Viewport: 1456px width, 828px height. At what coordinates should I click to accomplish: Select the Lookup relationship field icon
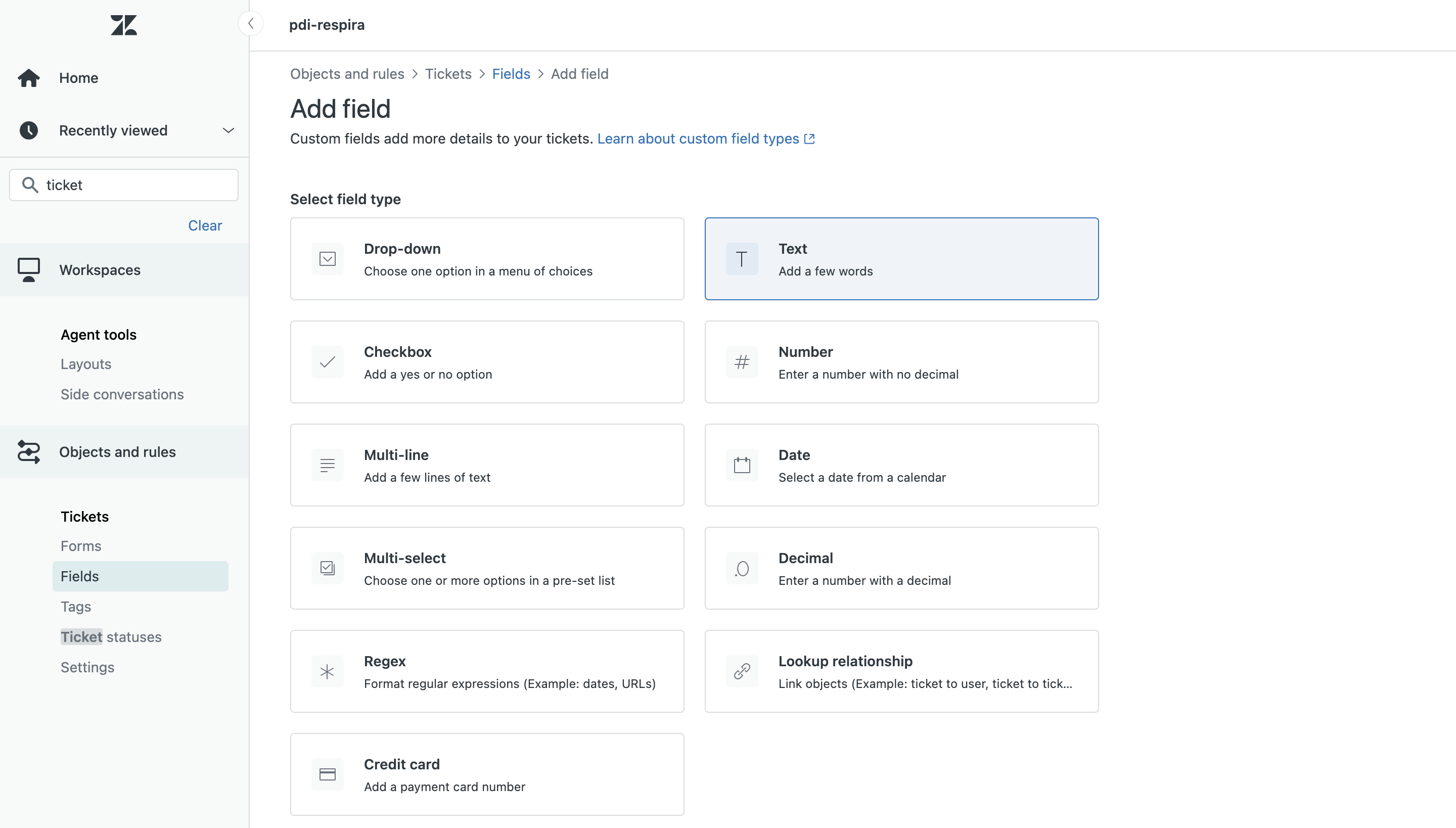click(742, 671)
